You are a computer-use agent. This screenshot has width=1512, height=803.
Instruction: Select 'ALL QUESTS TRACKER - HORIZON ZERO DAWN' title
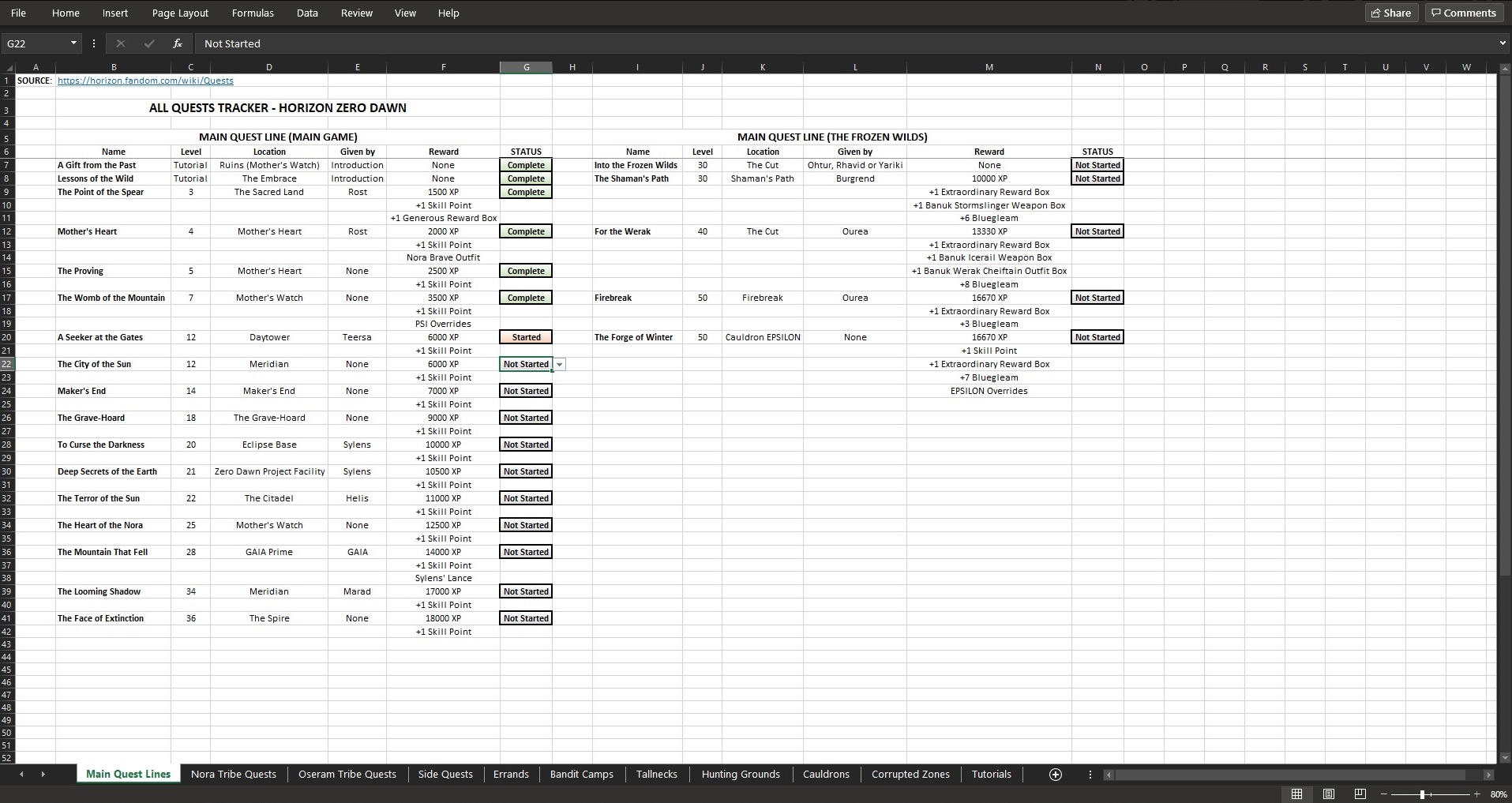click(278, 108)
